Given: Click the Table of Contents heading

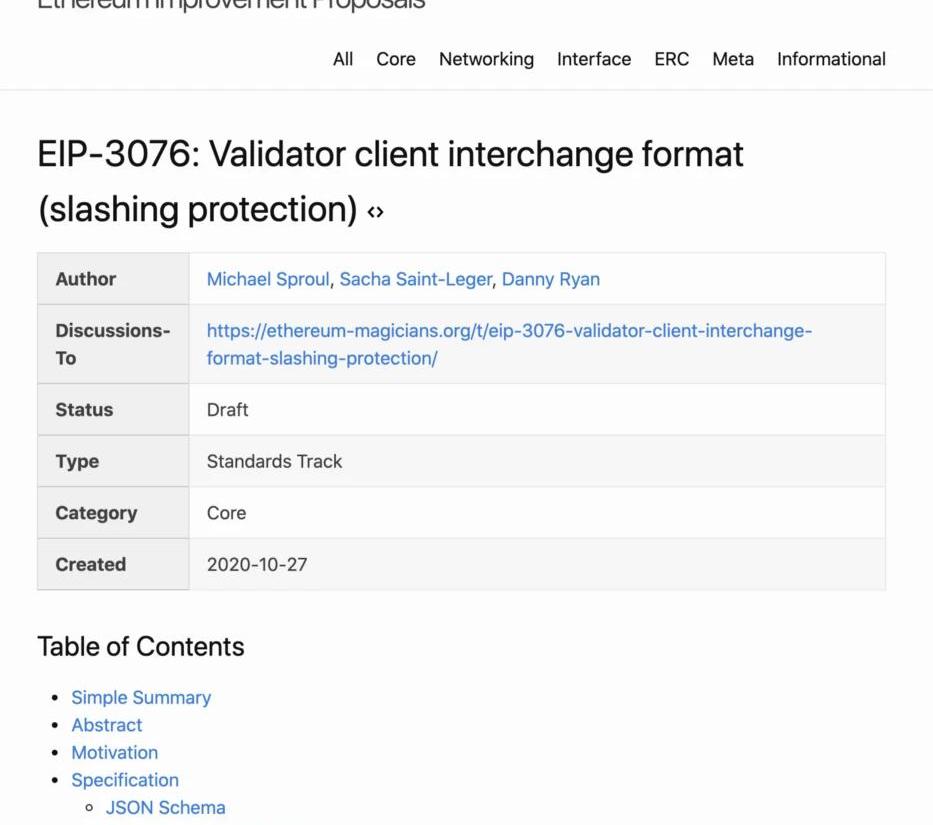Looking at the screenshot, I should click(x=141, y=646).
